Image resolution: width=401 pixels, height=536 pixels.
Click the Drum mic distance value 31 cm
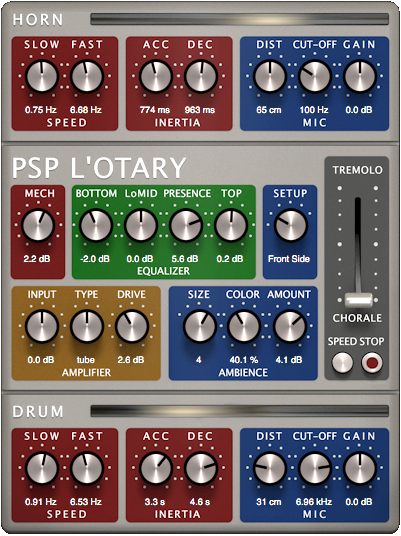(x=269, y=502)
